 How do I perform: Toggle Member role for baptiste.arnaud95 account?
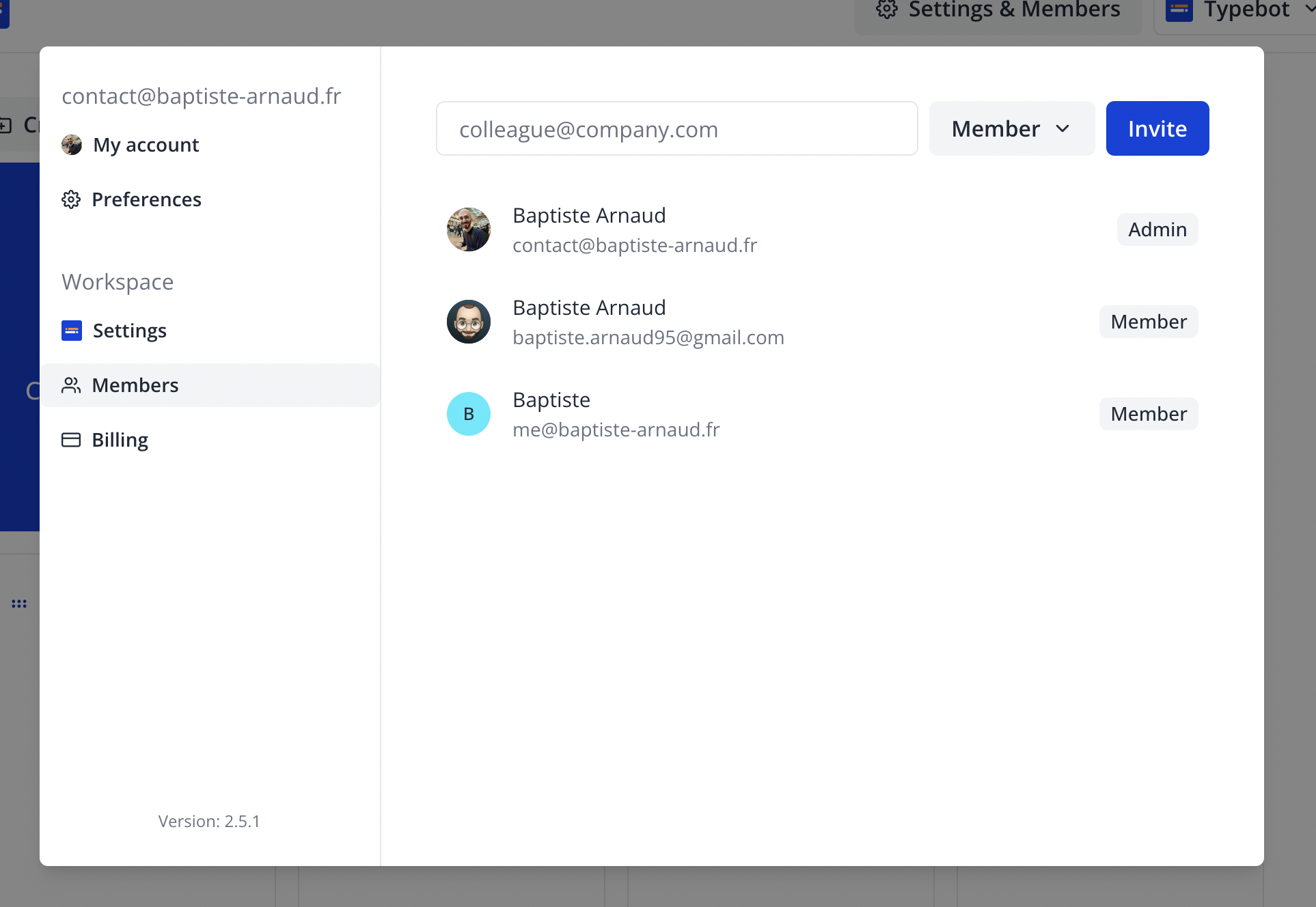tap(1148, 321)
